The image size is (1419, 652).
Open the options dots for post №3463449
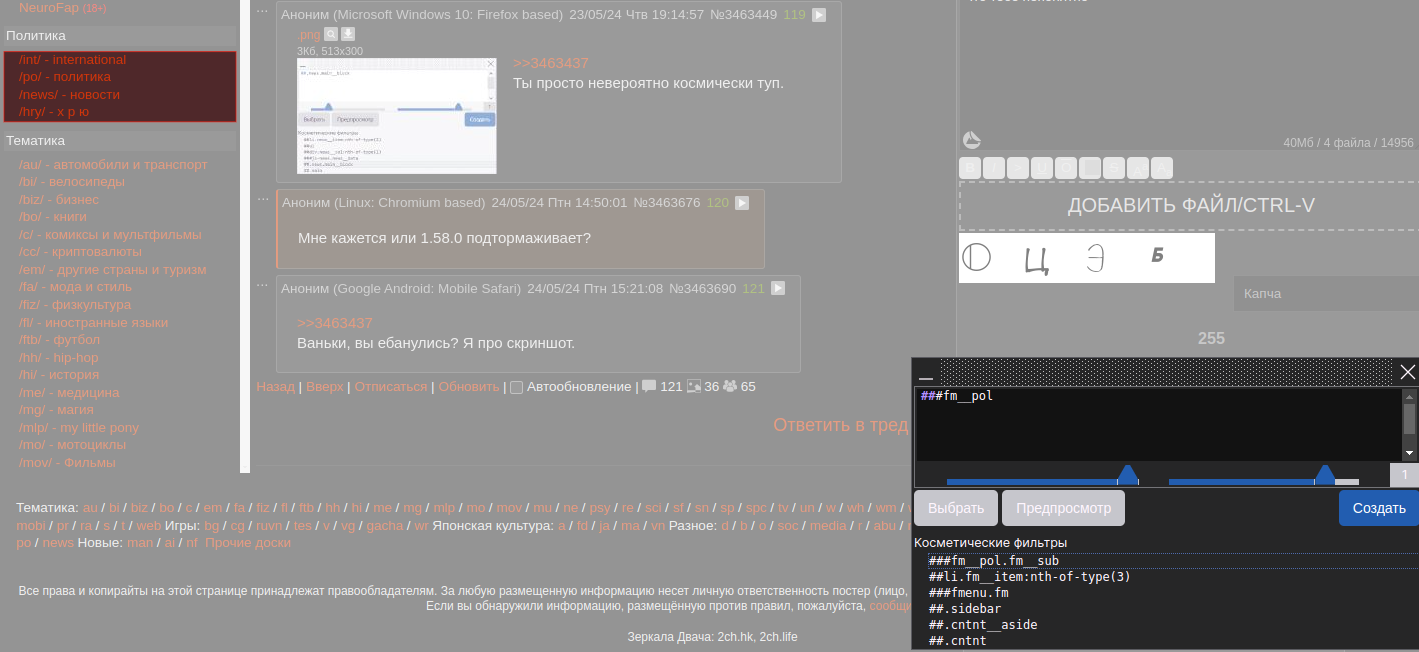(263, 11)
